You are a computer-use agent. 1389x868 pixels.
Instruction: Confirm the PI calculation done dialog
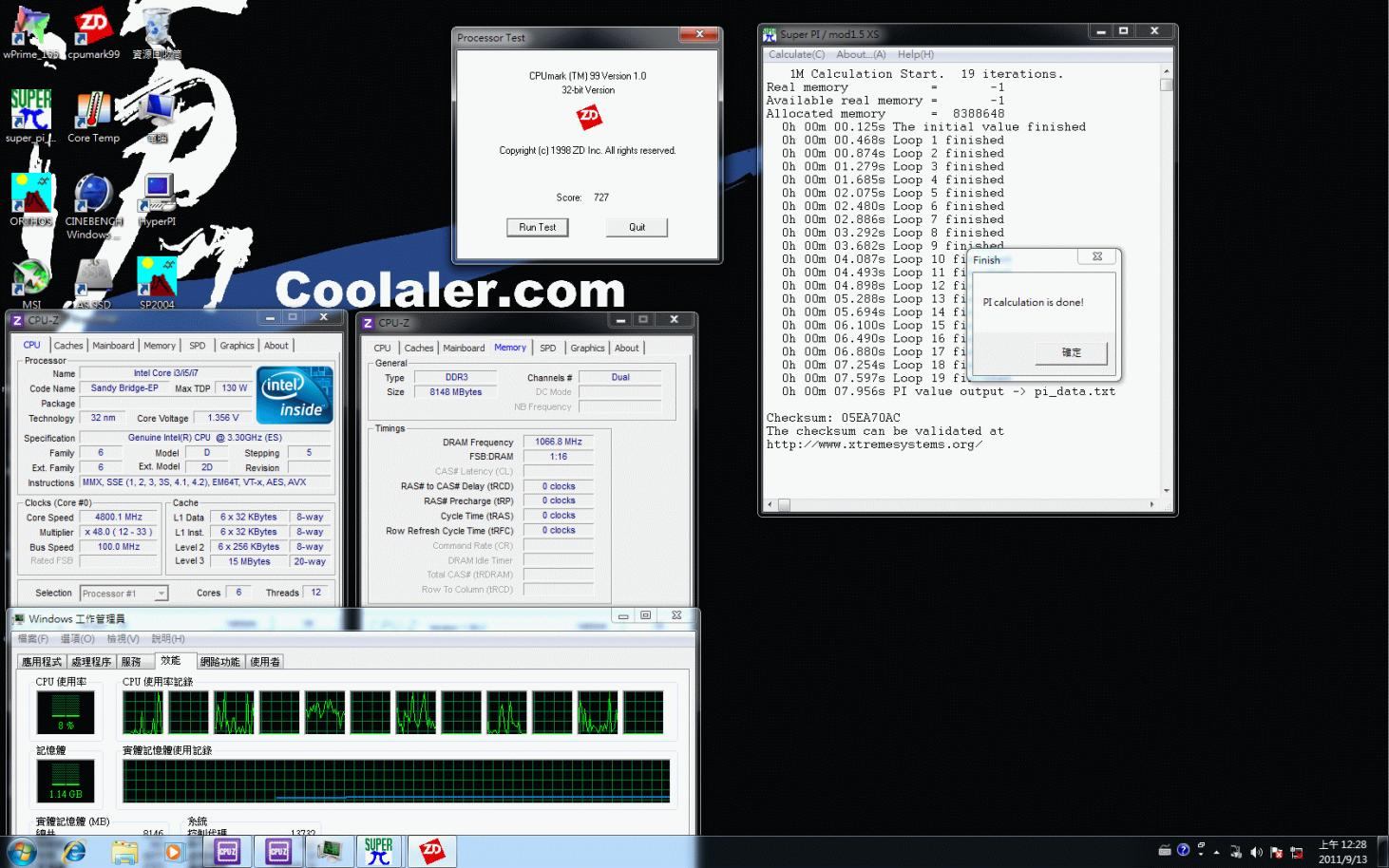coord(1071,352)
